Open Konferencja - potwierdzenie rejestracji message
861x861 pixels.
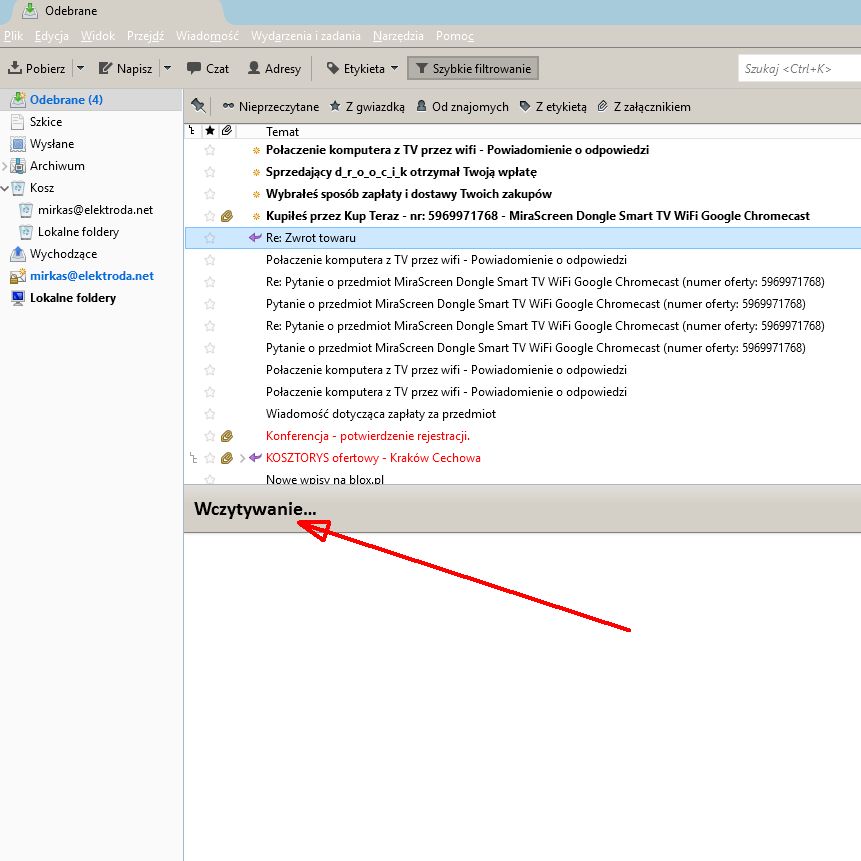(x=368, y=435)
